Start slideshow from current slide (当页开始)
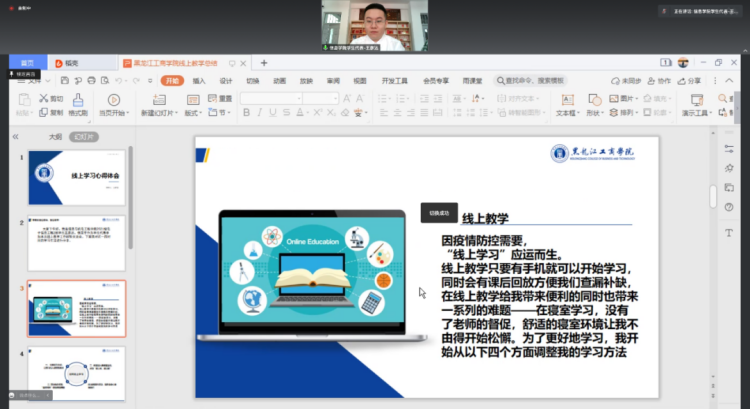Viewport: 750px width, 409px height. [x=113, y=106]
